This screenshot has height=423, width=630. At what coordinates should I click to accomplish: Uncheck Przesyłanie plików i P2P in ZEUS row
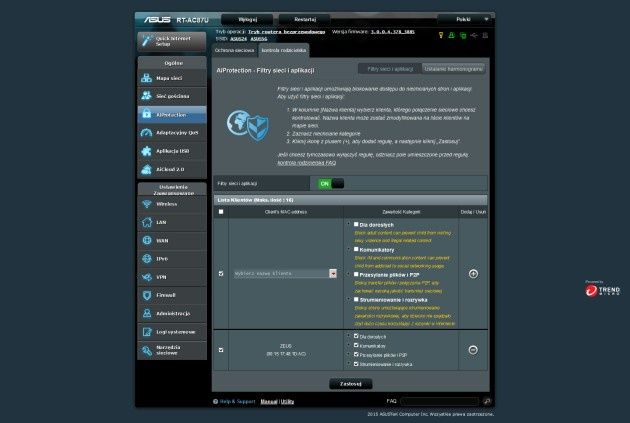356,354
